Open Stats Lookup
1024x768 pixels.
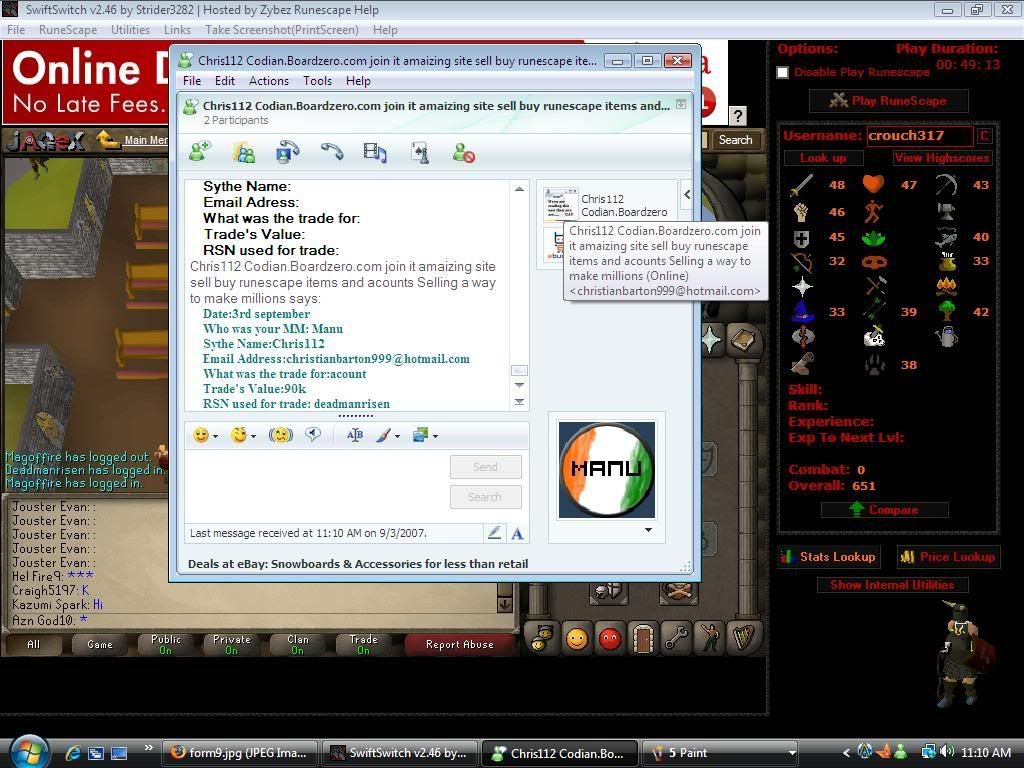coord(829,557)
